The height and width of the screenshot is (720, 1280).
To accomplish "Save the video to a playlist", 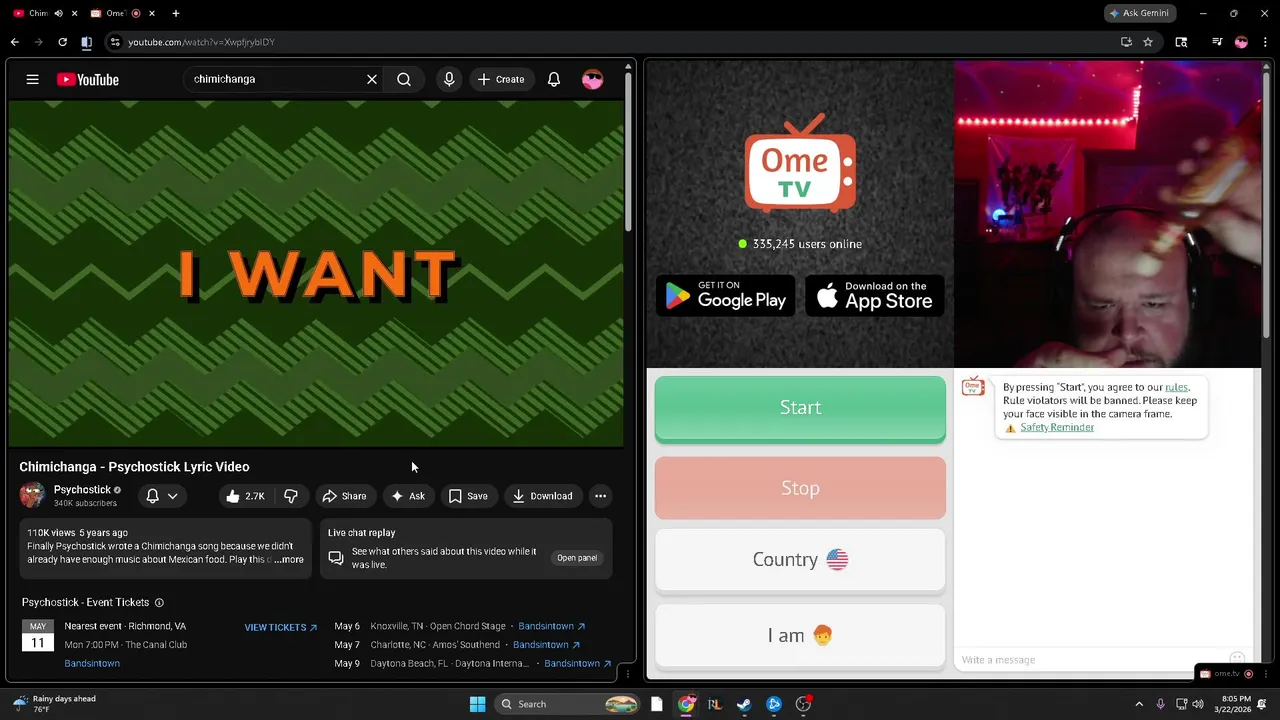I will [468, 496].
